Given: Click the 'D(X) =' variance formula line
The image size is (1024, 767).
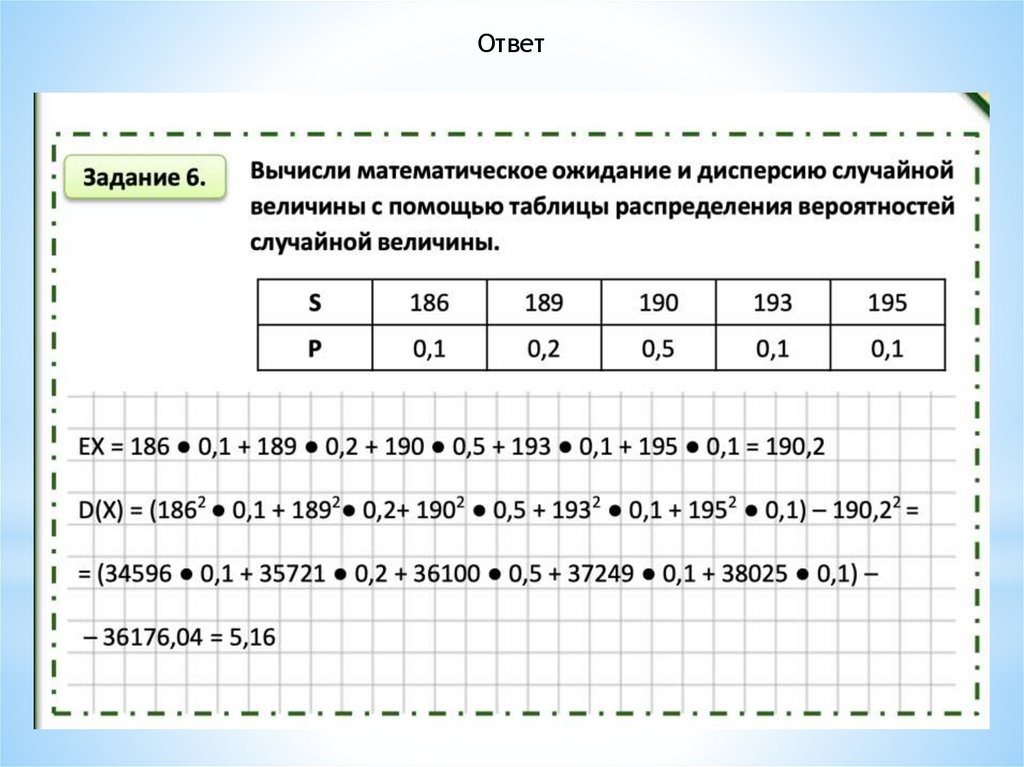Looking at the screenshot, I should [x=498, y=510].
